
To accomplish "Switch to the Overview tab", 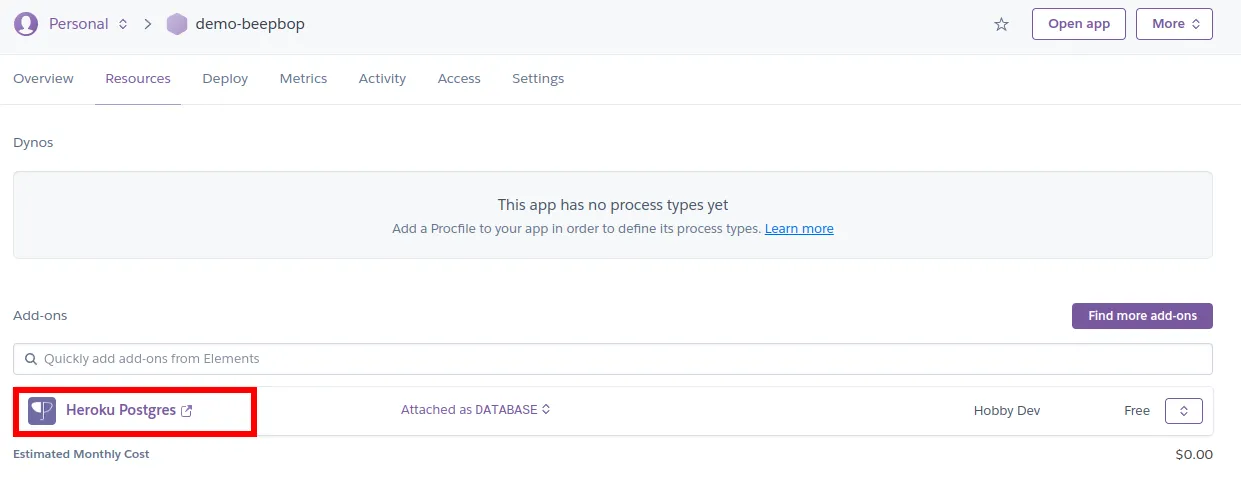I will (43, 78).
